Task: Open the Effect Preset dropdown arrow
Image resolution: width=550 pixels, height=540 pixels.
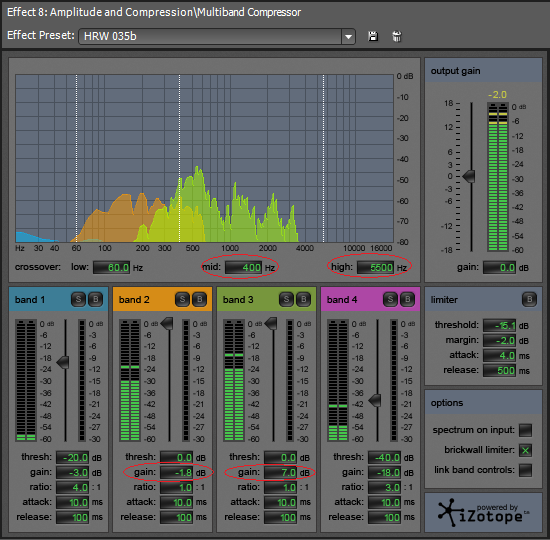Action: click(x=348, y=36)
